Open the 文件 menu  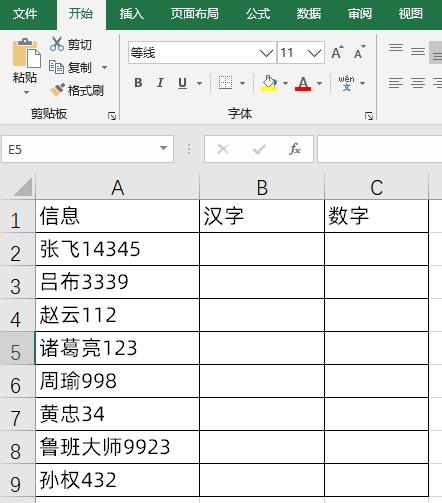(25, 14)
